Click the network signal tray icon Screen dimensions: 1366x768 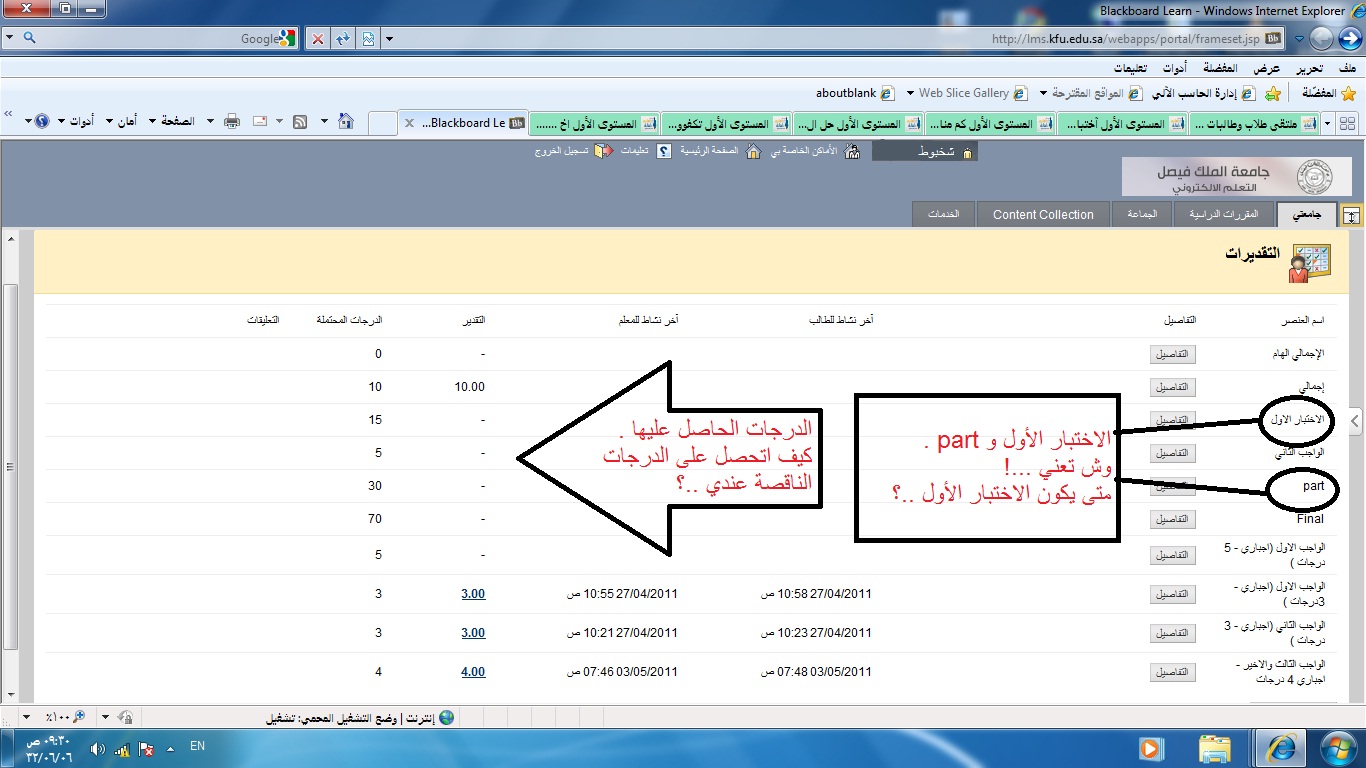pos(122,748)
